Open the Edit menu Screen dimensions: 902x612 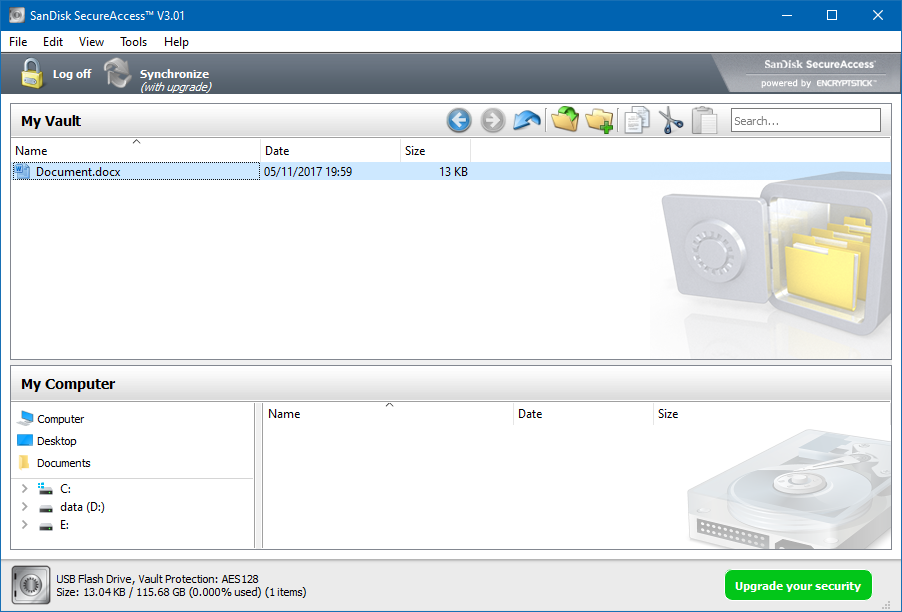[53, 42]
